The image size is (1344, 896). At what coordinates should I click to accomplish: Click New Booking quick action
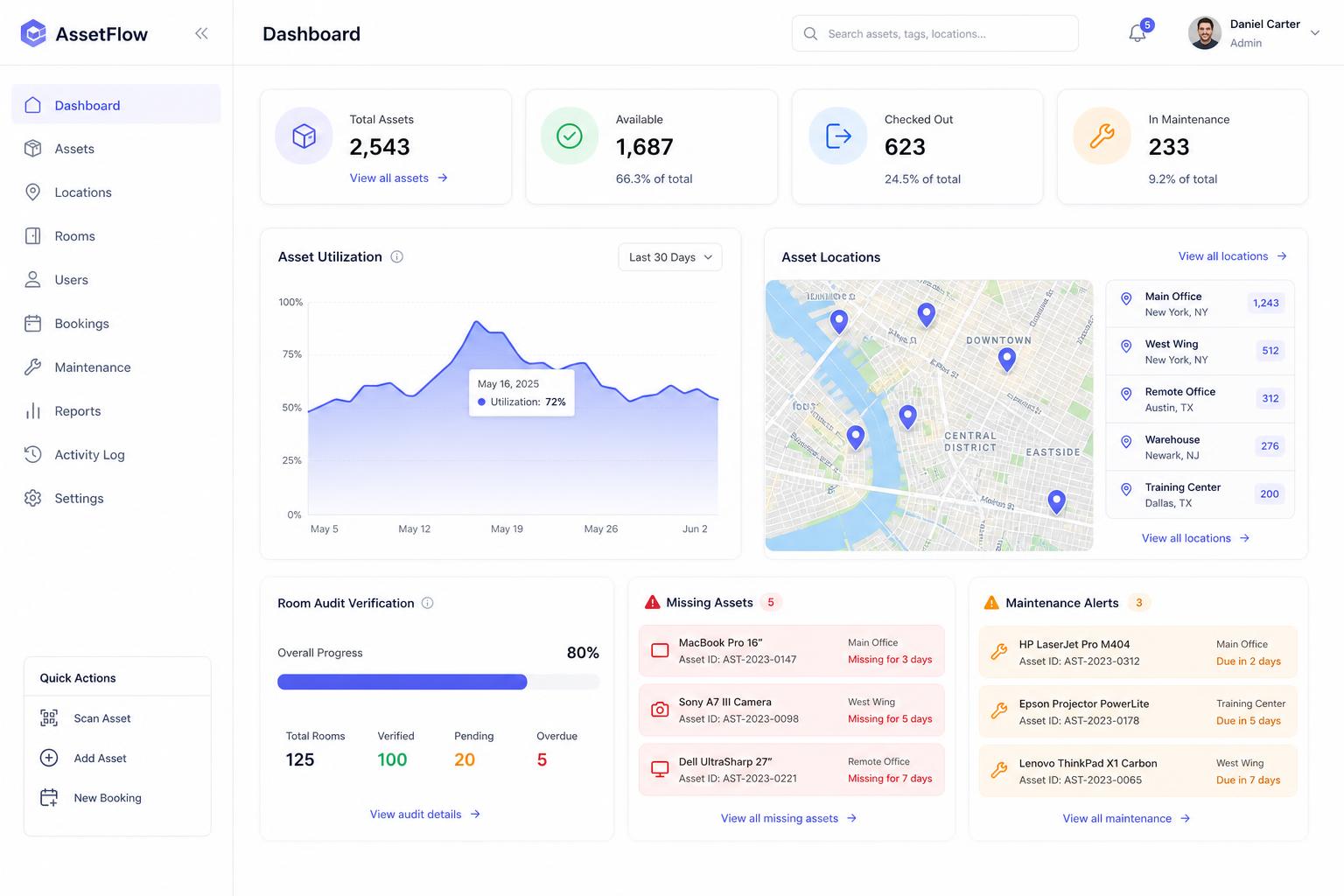click(107, 798)
